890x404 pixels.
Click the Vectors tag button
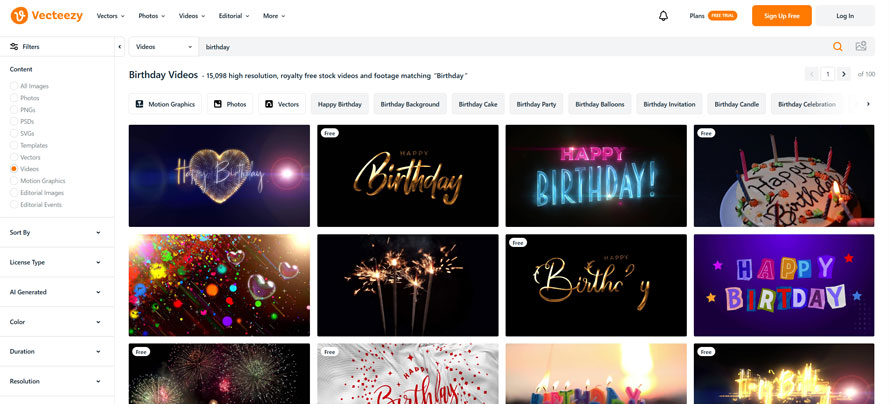tap(282, 104)
